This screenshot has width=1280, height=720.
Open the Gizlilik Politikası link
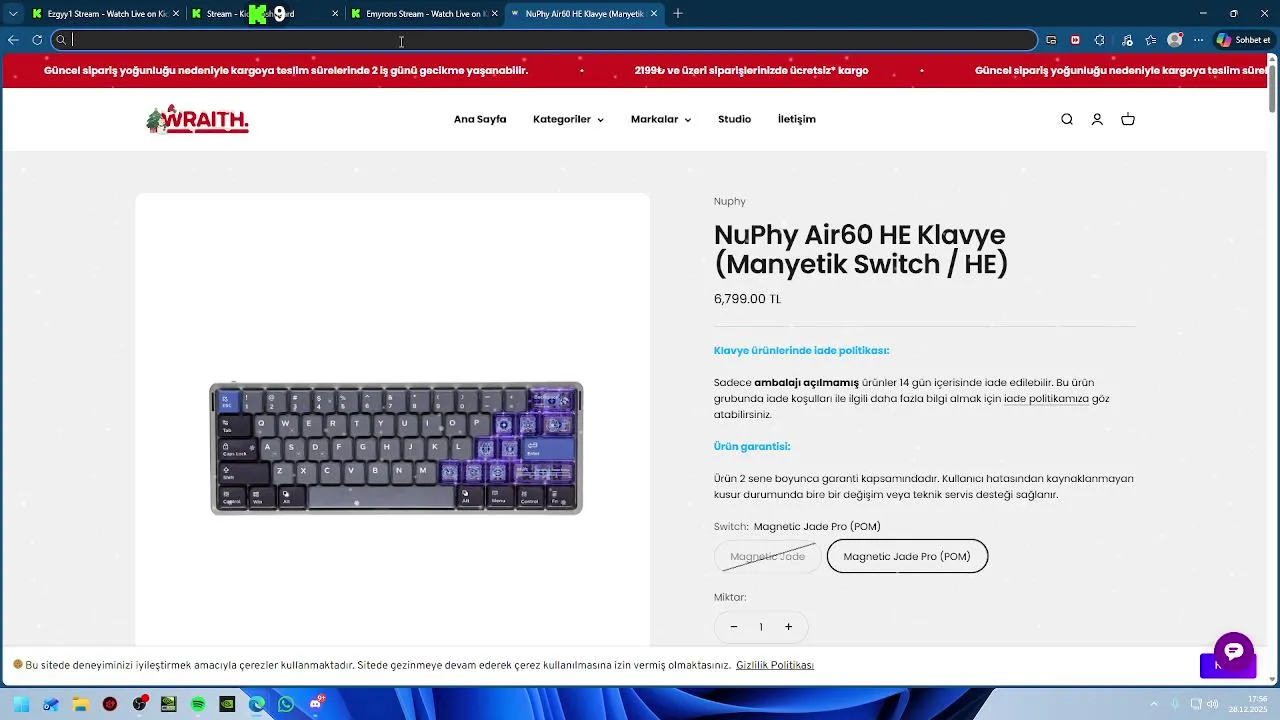pos(775,665)
